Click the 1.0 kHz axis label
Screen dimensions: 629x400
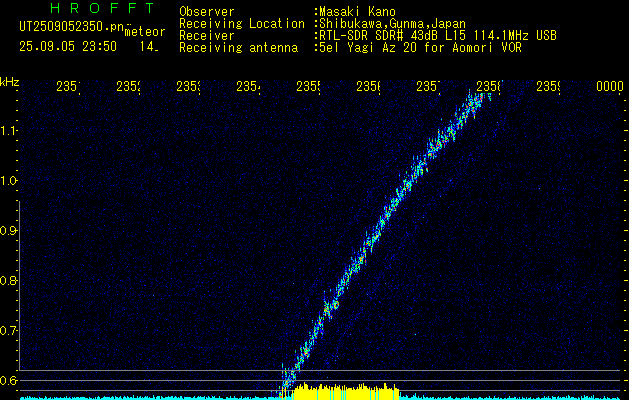(8, 181)
